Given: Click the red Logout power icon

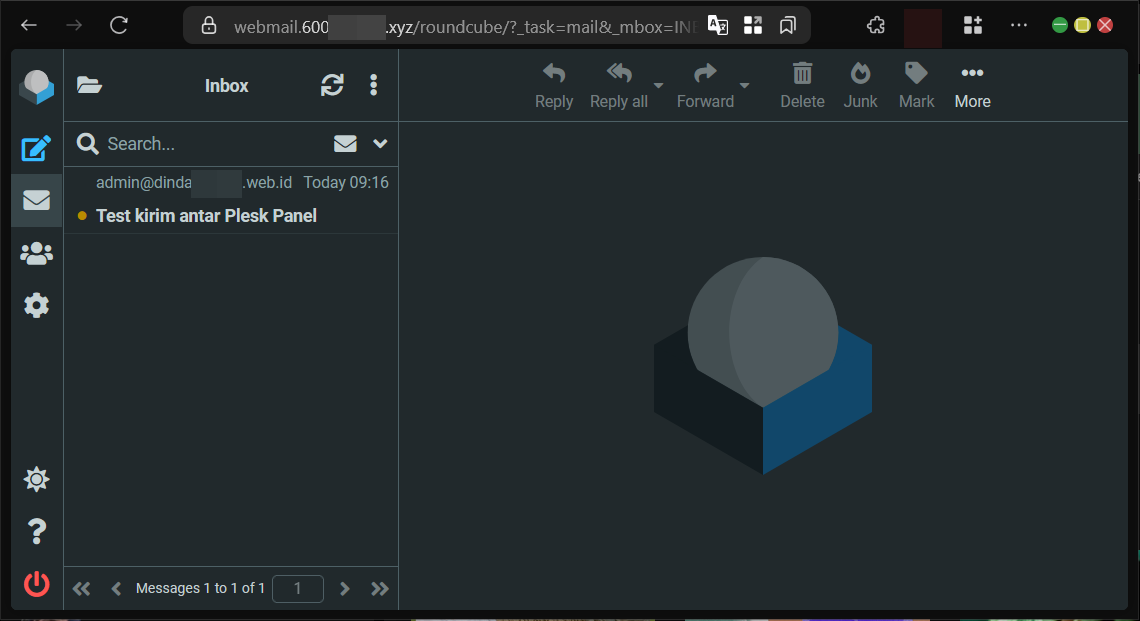Looking at the screenshot, I should click(x=36, y=584).
